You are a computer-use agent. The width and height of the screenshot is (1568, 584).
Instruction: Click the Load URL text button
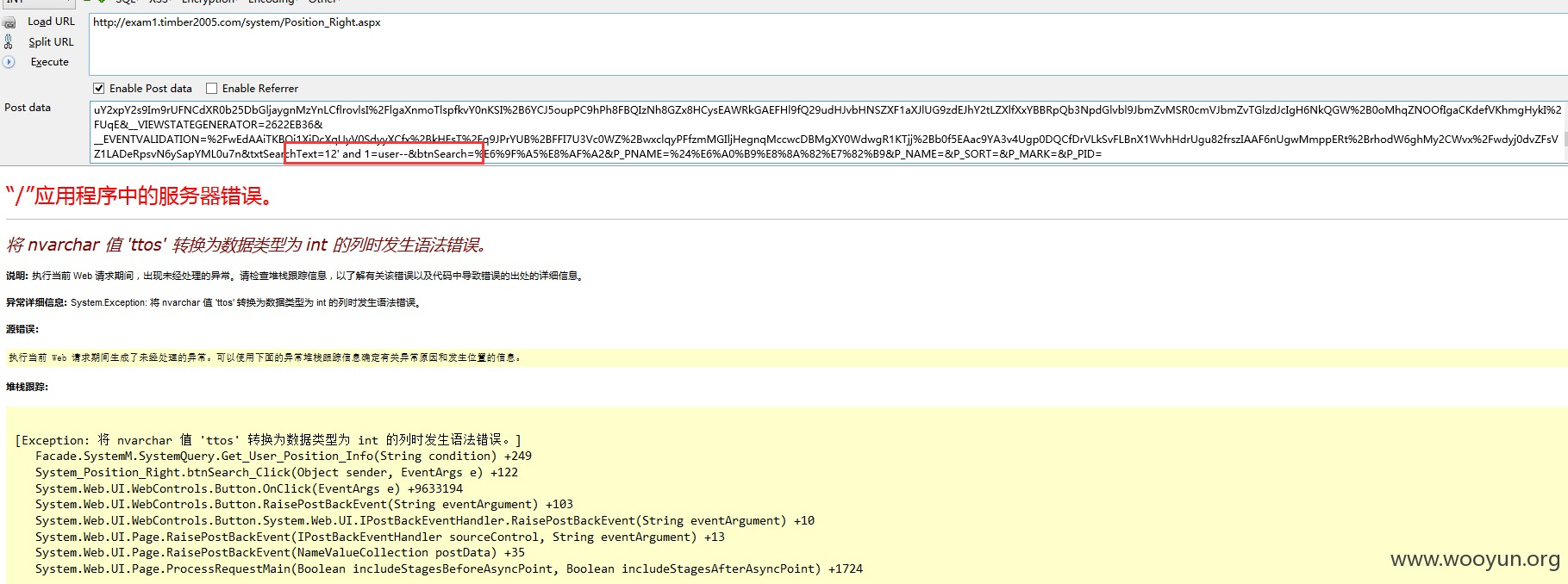tap(51, 22)
